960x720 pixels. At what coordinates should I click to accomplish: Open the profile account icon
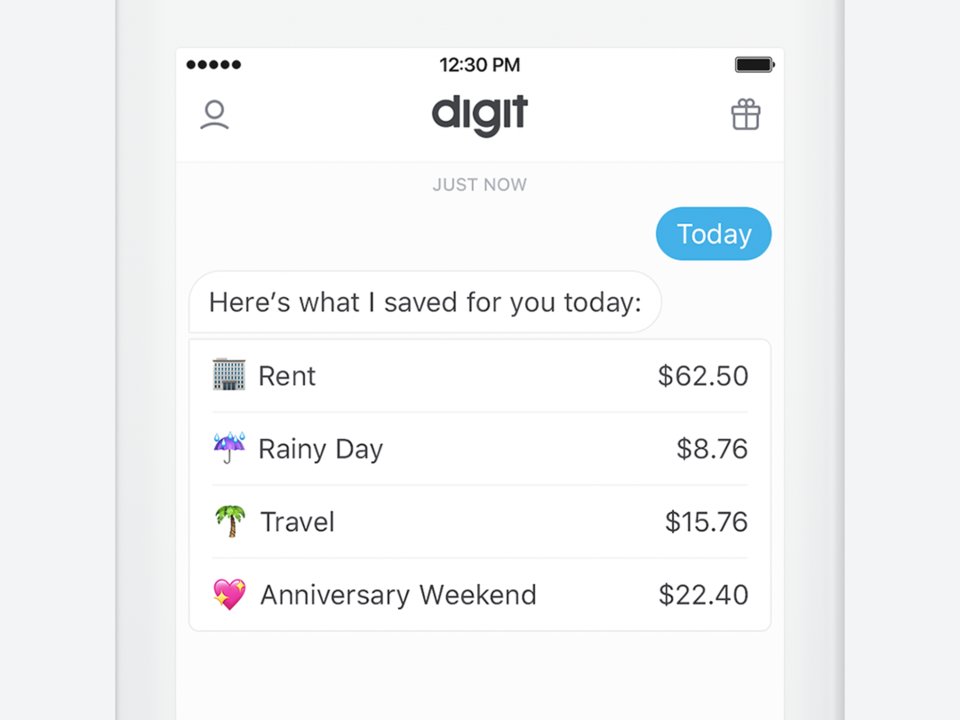(x=214, y=115)
